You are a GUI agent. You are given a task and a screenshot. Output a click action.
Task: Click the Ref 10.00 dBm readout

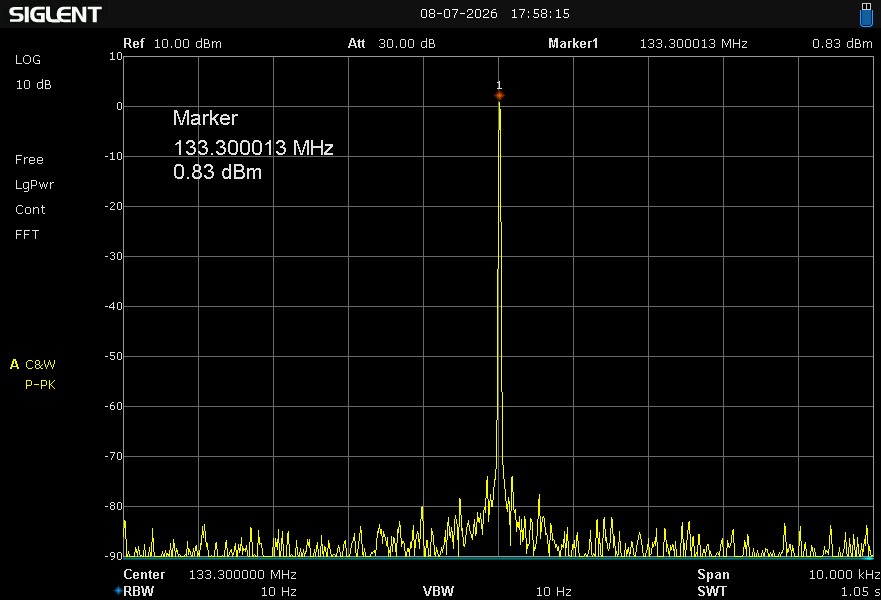pyautogui.click(x=172, y=44)
